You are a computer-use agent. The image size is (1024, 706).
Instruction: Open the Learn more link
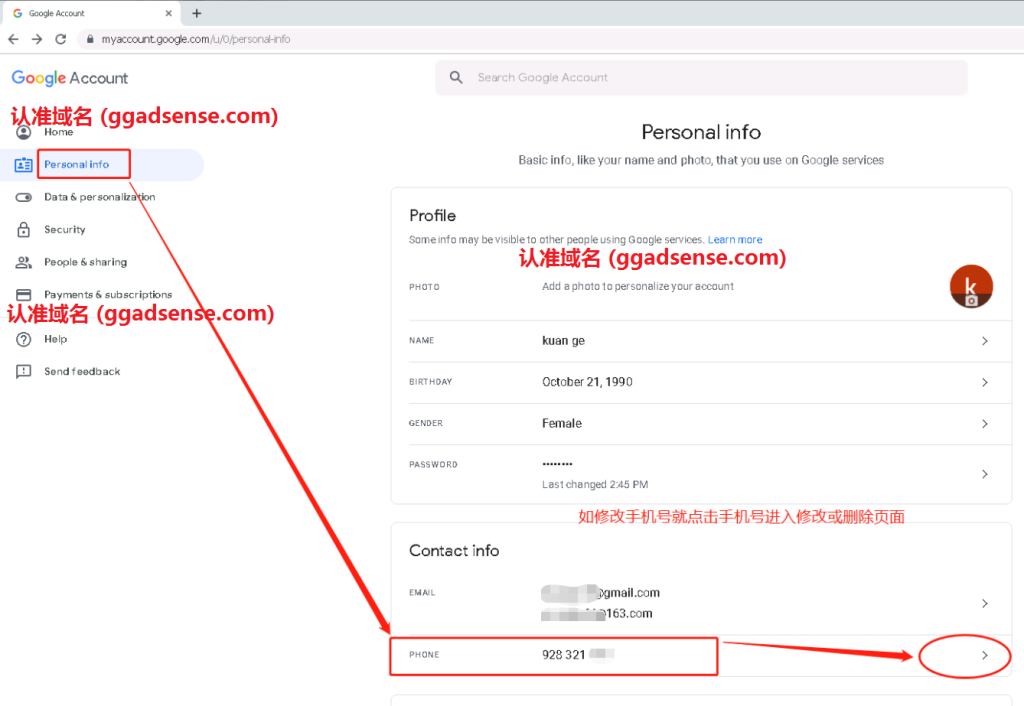(735, 240)
